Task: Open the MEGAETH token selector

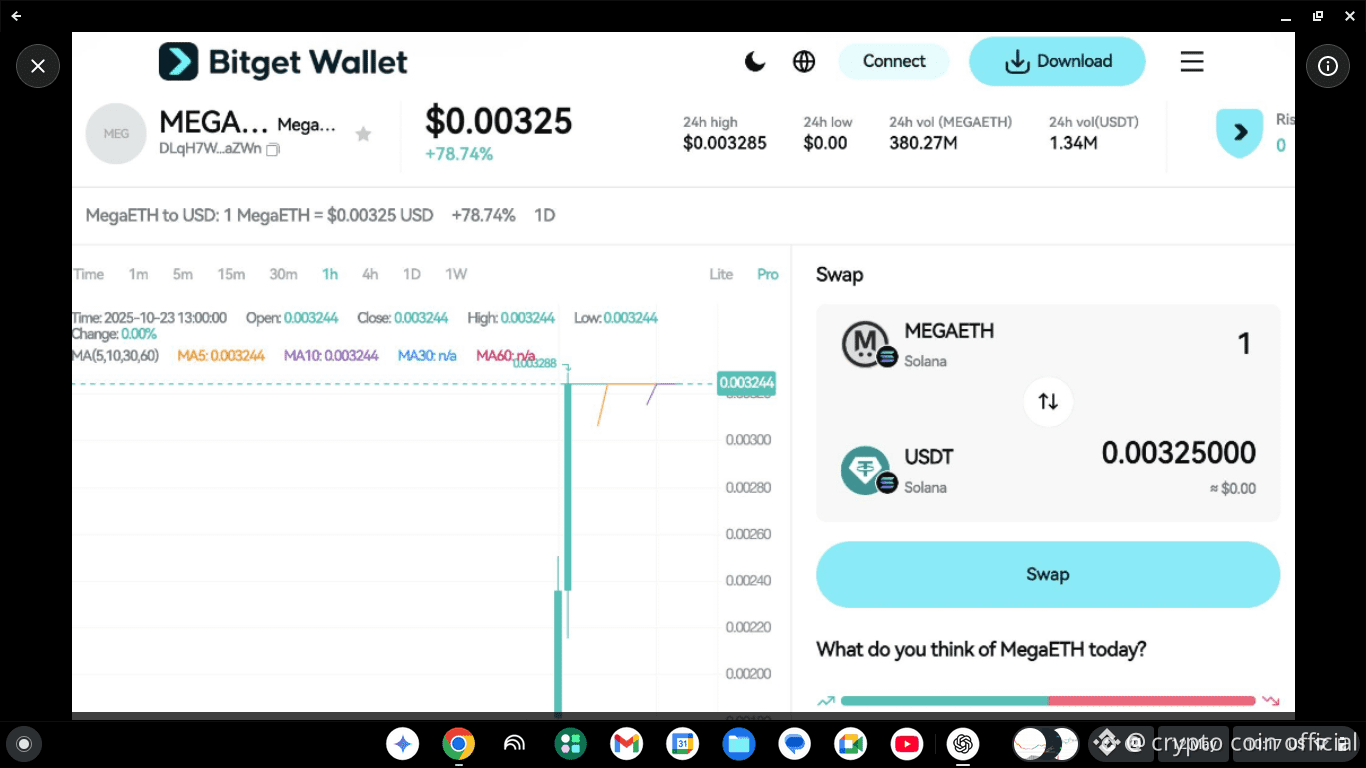Action: coord(918,344)
